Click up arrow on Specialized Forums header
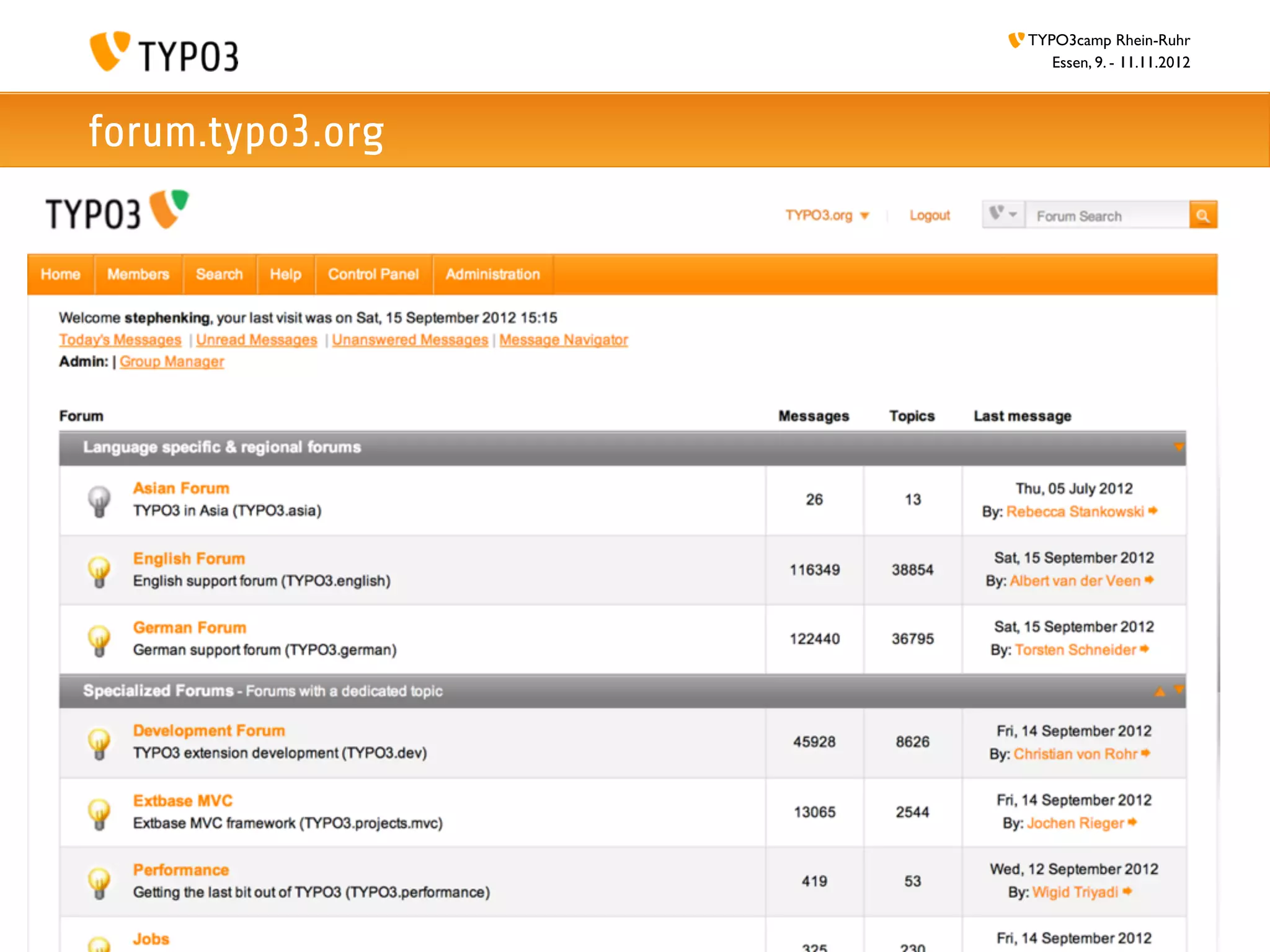The width and height of the screenshot is (1270, 952). 1160,691
